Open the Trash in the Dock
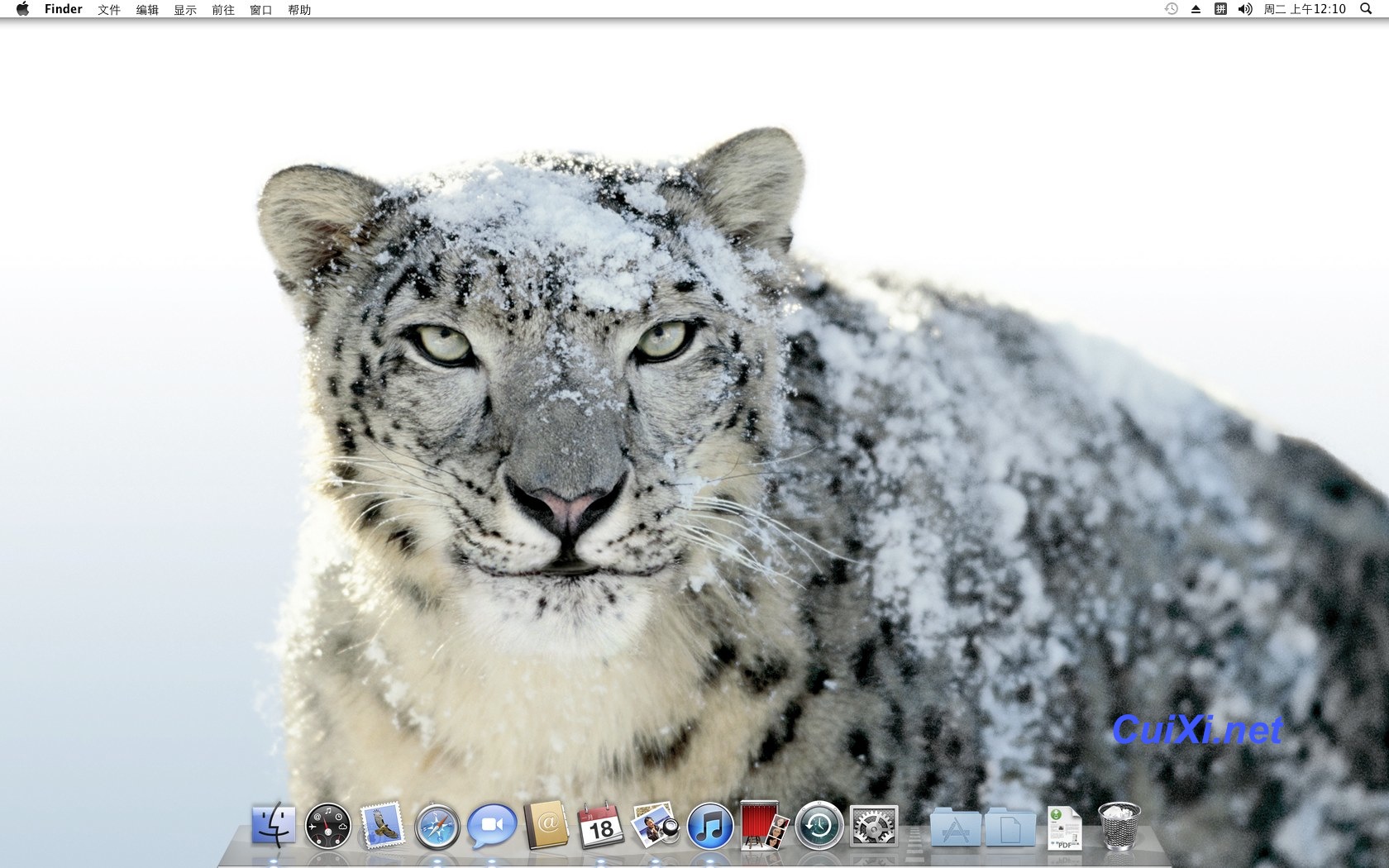The height and width of the screenshot is (868, 1389). [1119, 826]
